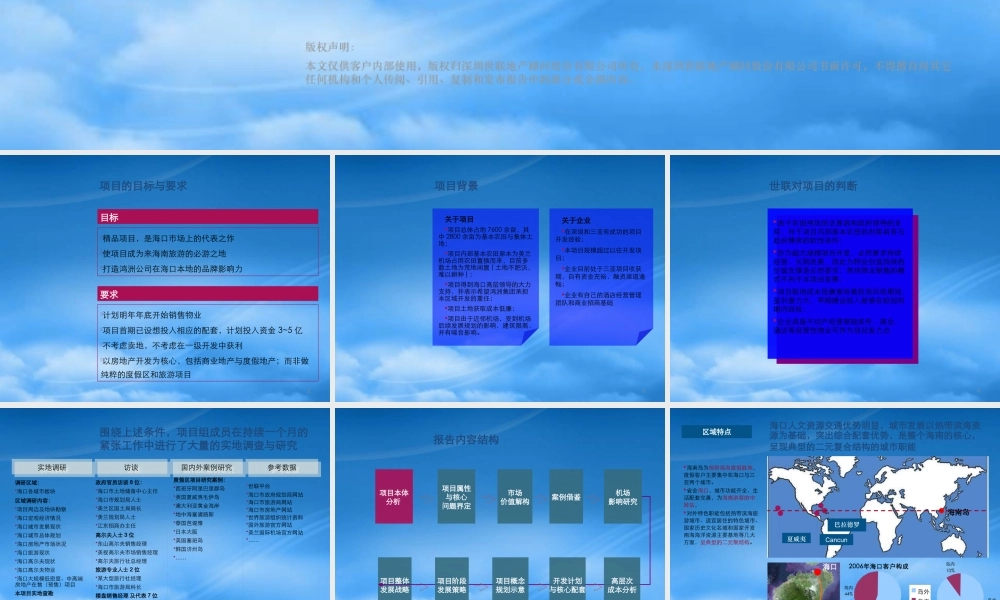
Task: Click the 目标 magenta header bar
Action: click(208, 217)
